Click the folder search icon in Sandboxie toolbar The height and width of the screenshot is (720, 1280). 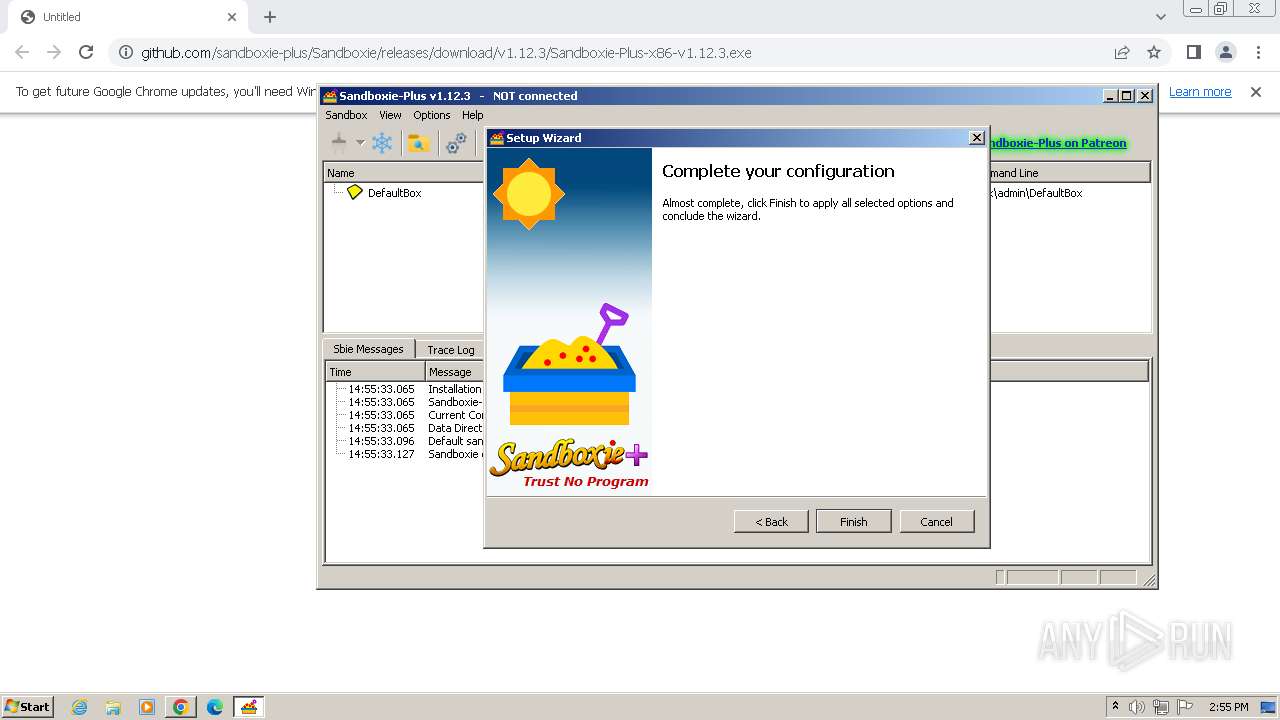click(x=419, y=143)
